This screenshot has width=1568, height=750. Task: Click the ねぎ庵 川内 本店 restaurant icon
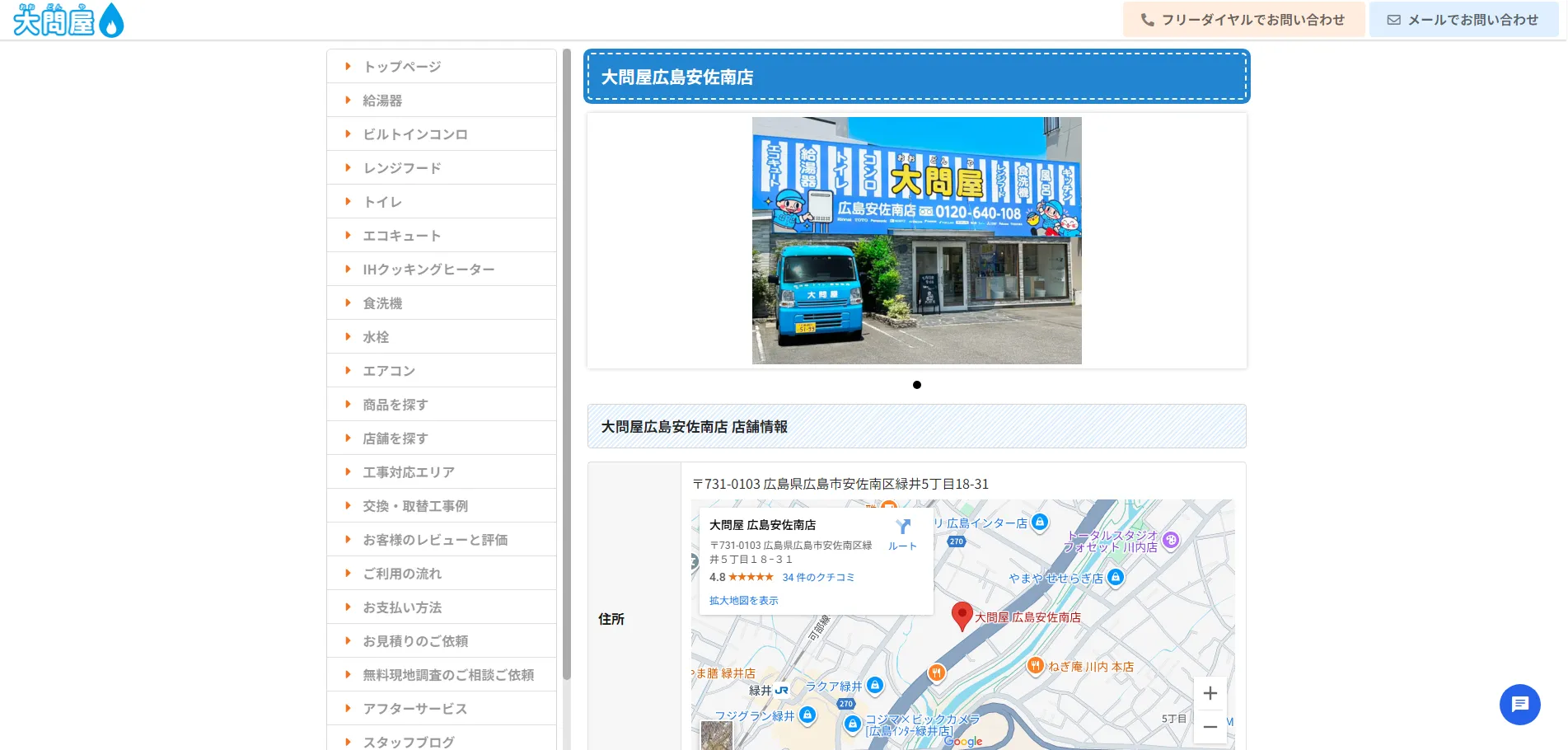1036,666
